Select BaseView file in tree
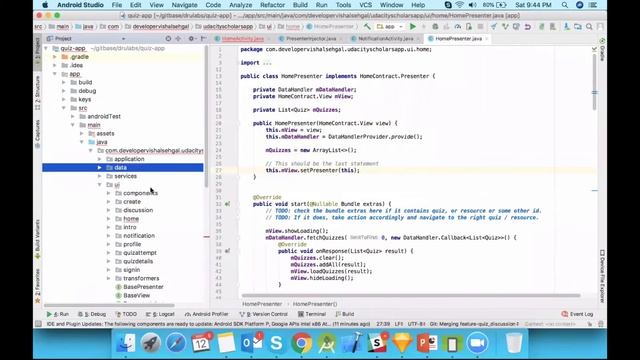The width and height of the screenshot is (640, 360). (x=136, y=296)
